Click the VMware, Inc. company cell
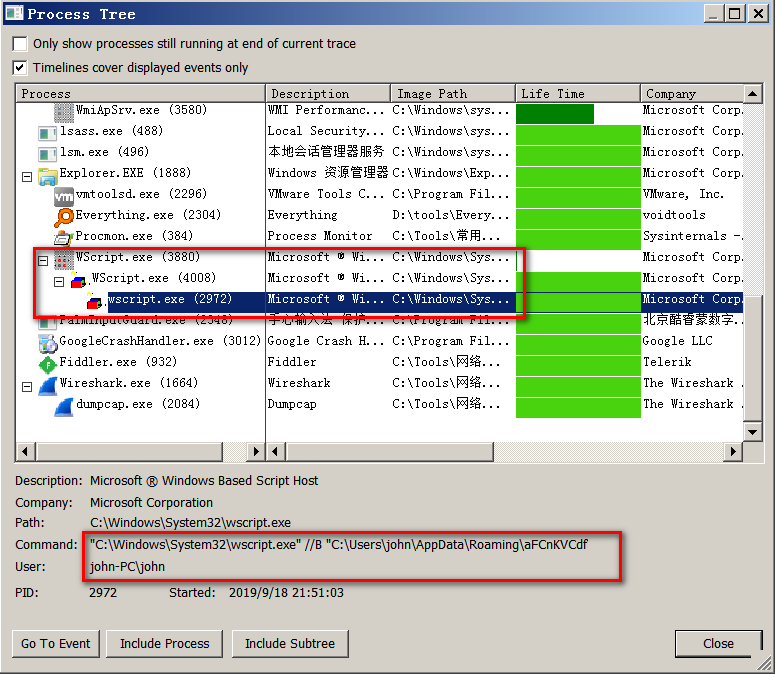776x674 pixels. (683, 194)
